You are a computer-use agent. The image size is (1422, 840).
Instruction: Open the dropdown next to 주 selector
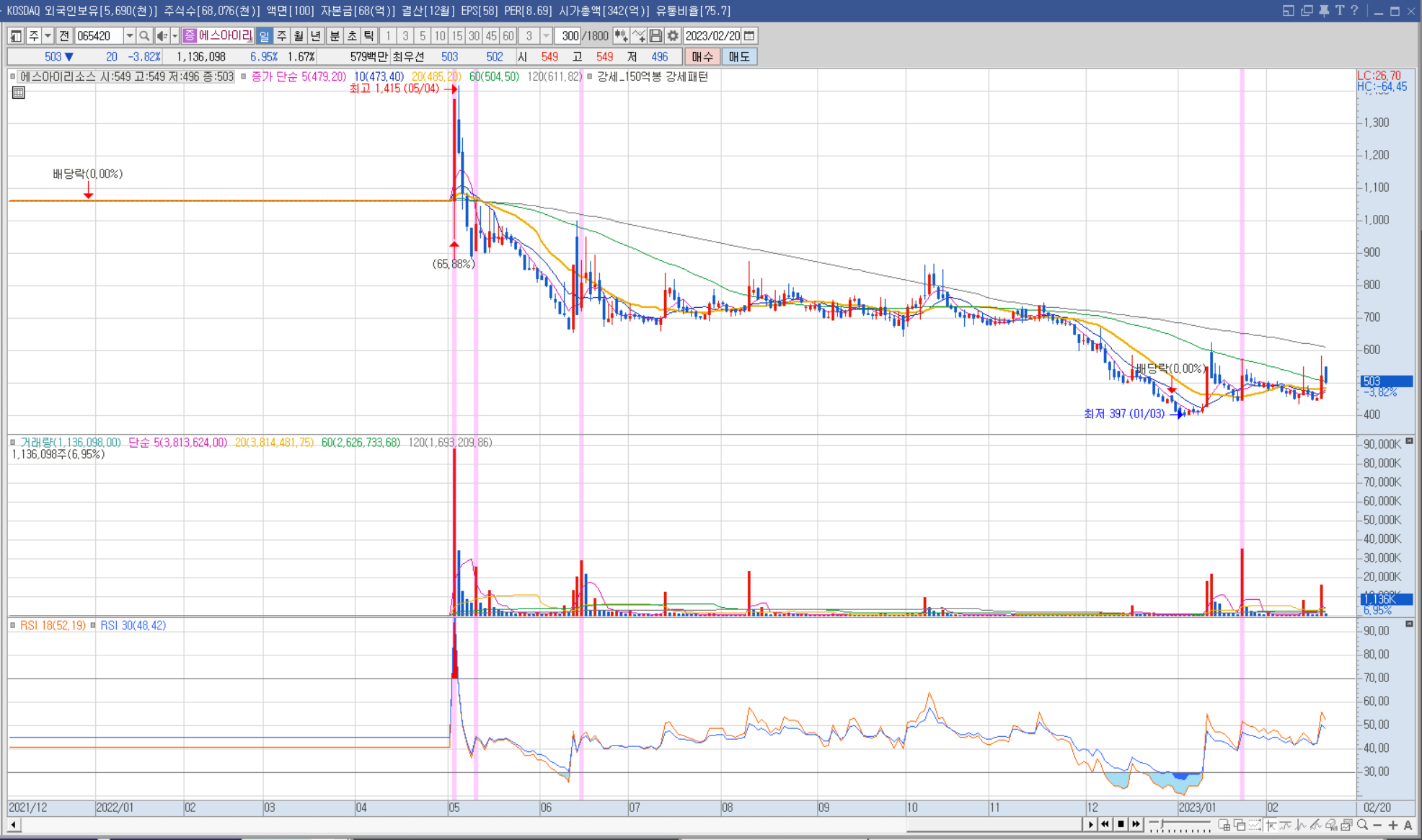click(x=48, y=36)
